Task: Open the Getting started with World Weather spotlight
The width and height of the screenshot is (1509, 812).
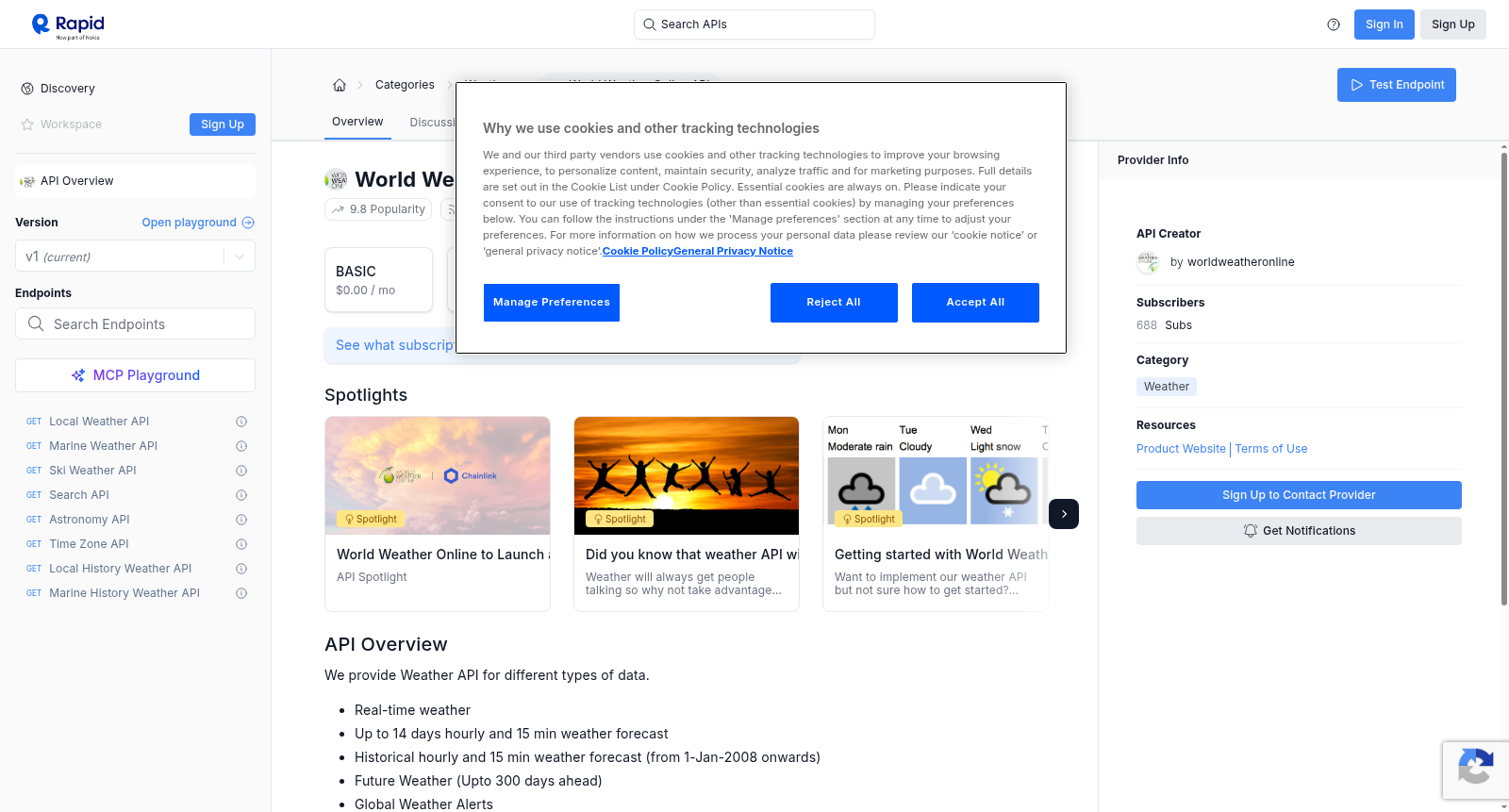Action: click(x=936, y=514)
